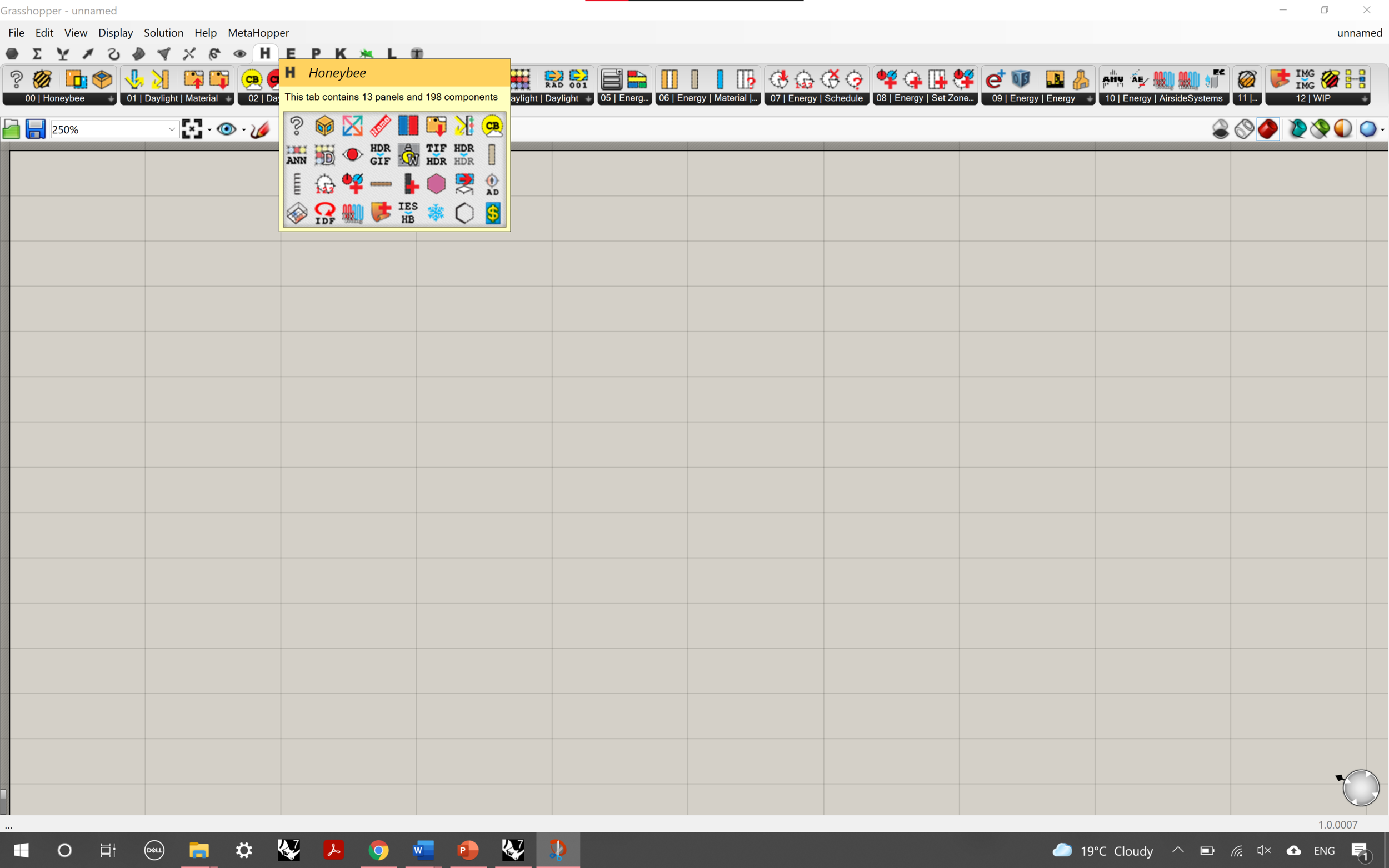Select the AHU icon in AirsideSystems panel
The height and width of the screenshot is (868, 1389).
[x=1113, y=79]
